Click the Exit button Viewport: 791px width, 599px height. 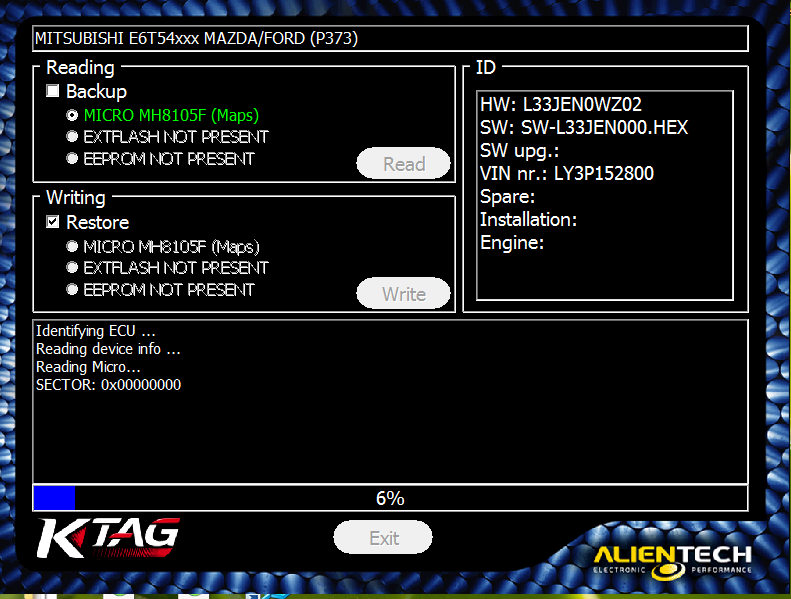(x=383, y=537)
